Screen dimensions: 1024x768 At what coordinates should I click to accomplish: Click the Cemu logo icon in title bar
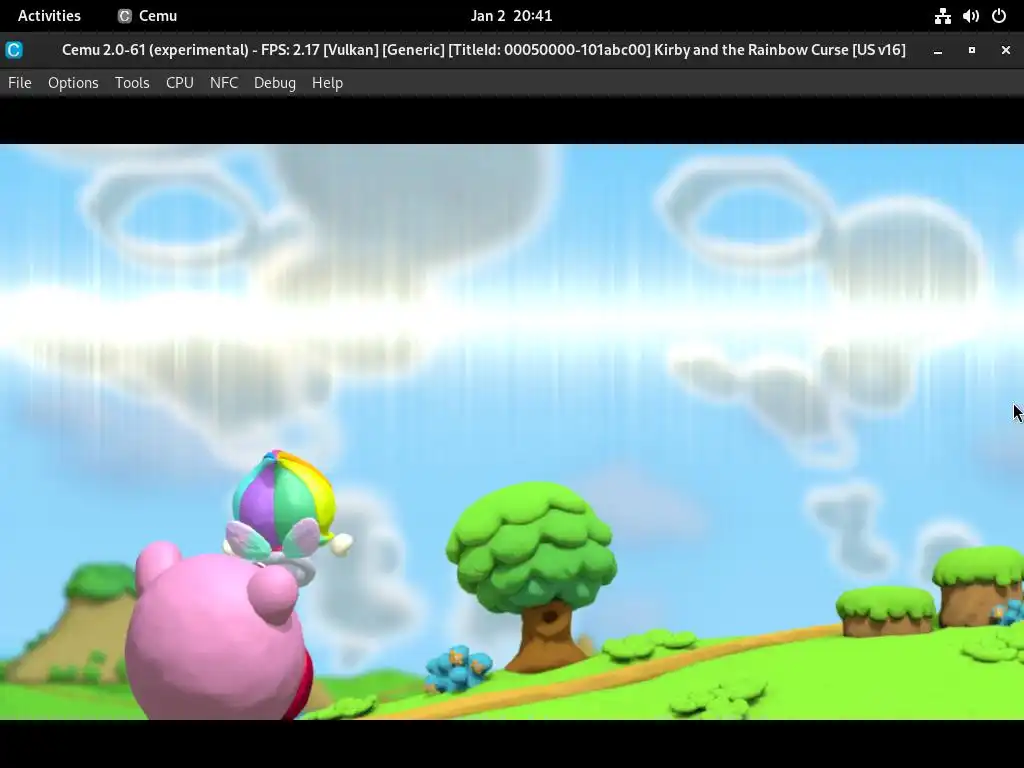[x=14, y=50]
